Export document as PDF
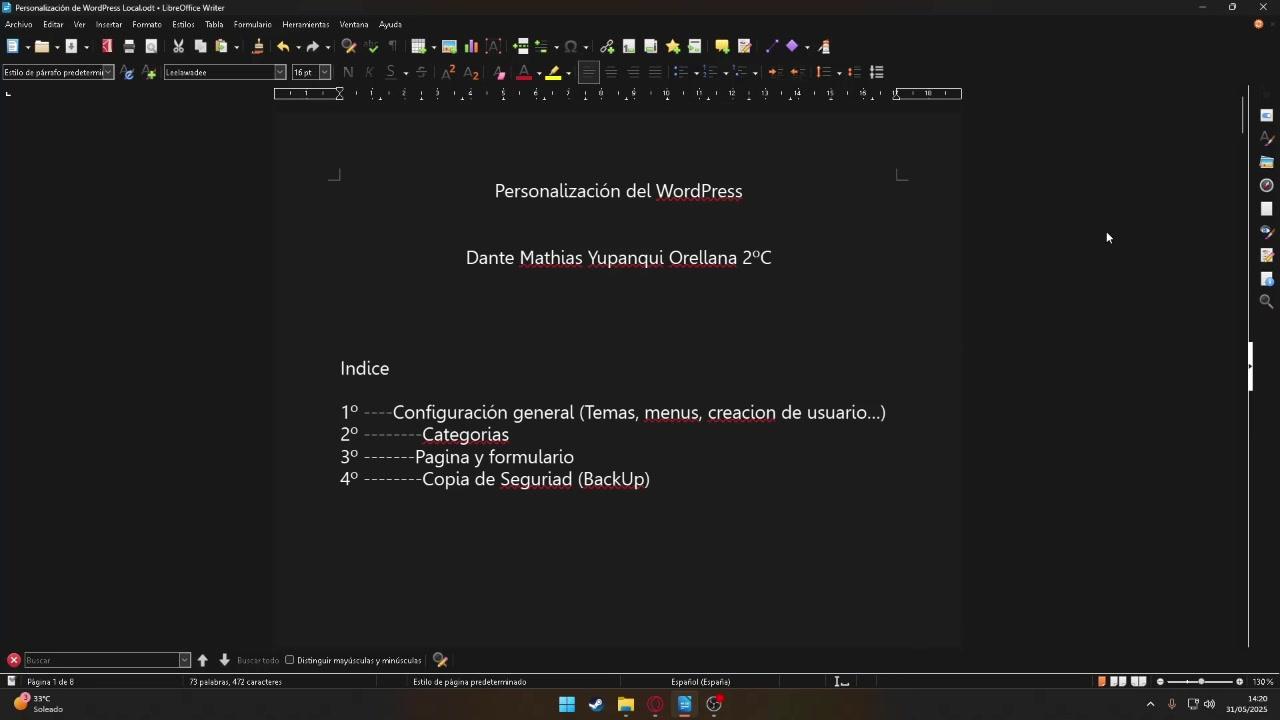Image resolution: width=1280 pixels, height=720 pixels. [107, 46]
